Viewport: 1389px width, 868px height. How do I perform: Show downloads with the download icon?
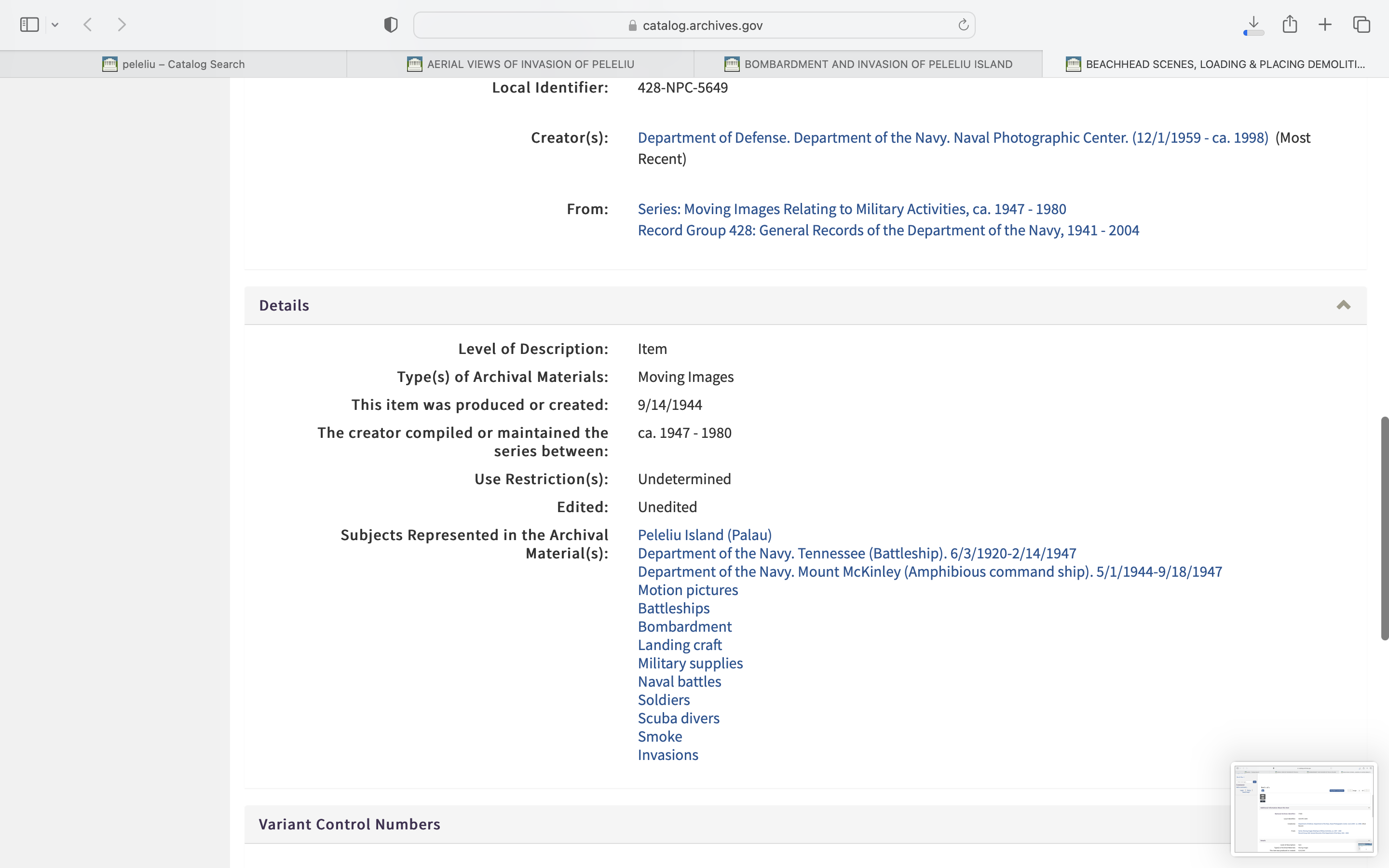[1253, 25]
